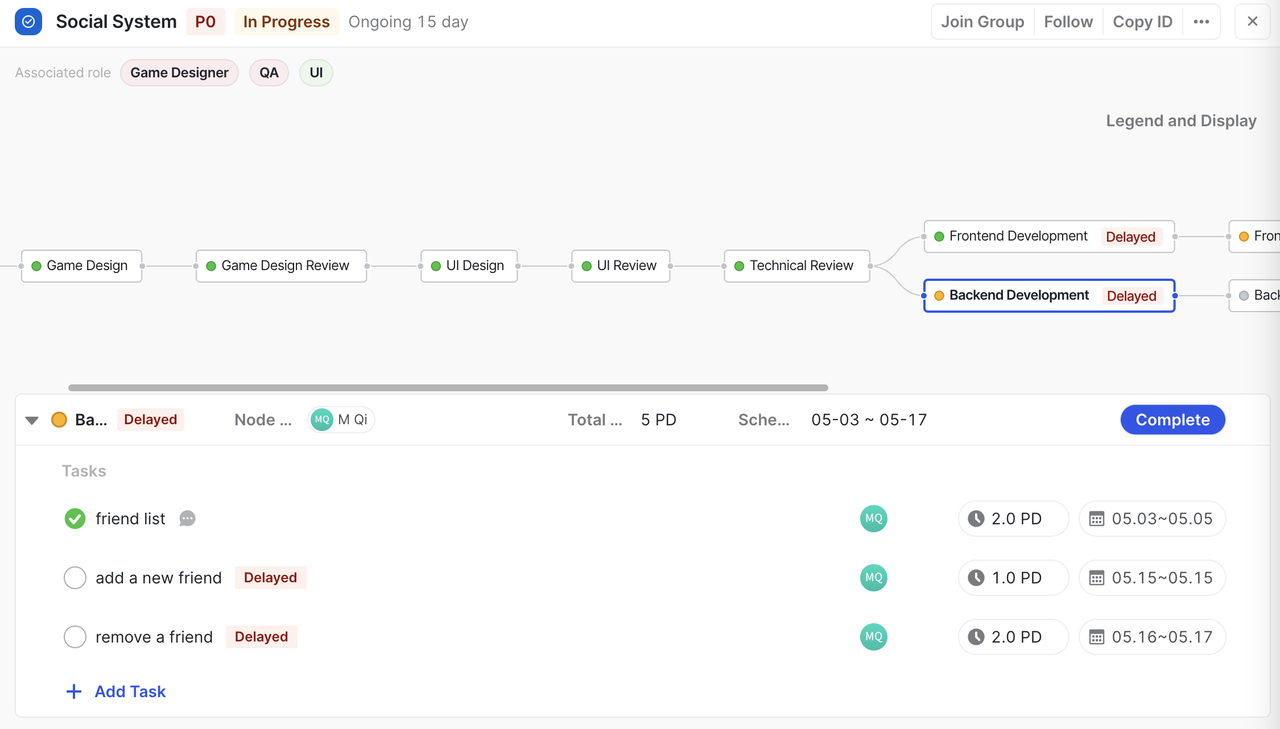Change the In Progress status tag

click(286, 22)
